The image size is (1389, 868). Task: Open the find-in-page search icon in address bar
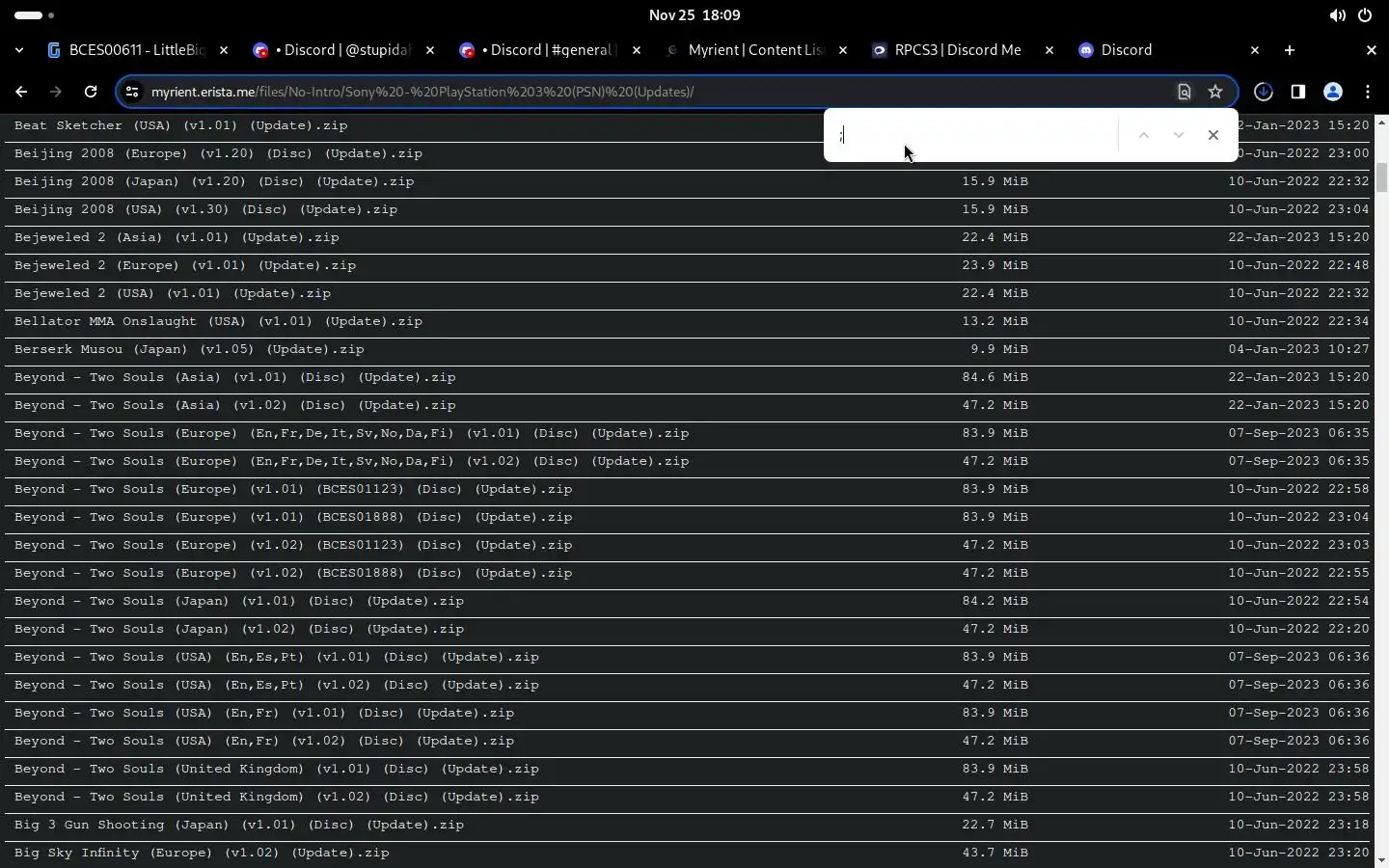[1185, 92]
